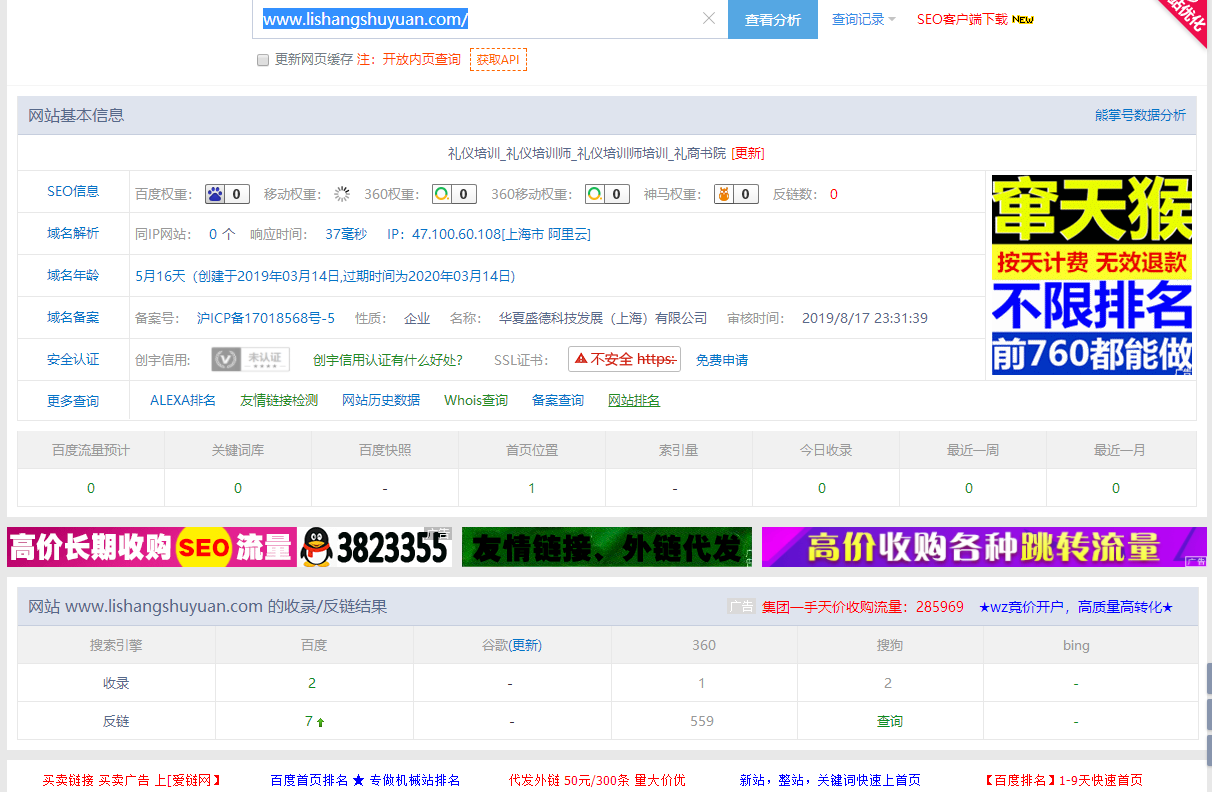1212x792 pixels.
Task: Open 集团一手天价收购流量 ad link
Action: (x=863, y=606)
